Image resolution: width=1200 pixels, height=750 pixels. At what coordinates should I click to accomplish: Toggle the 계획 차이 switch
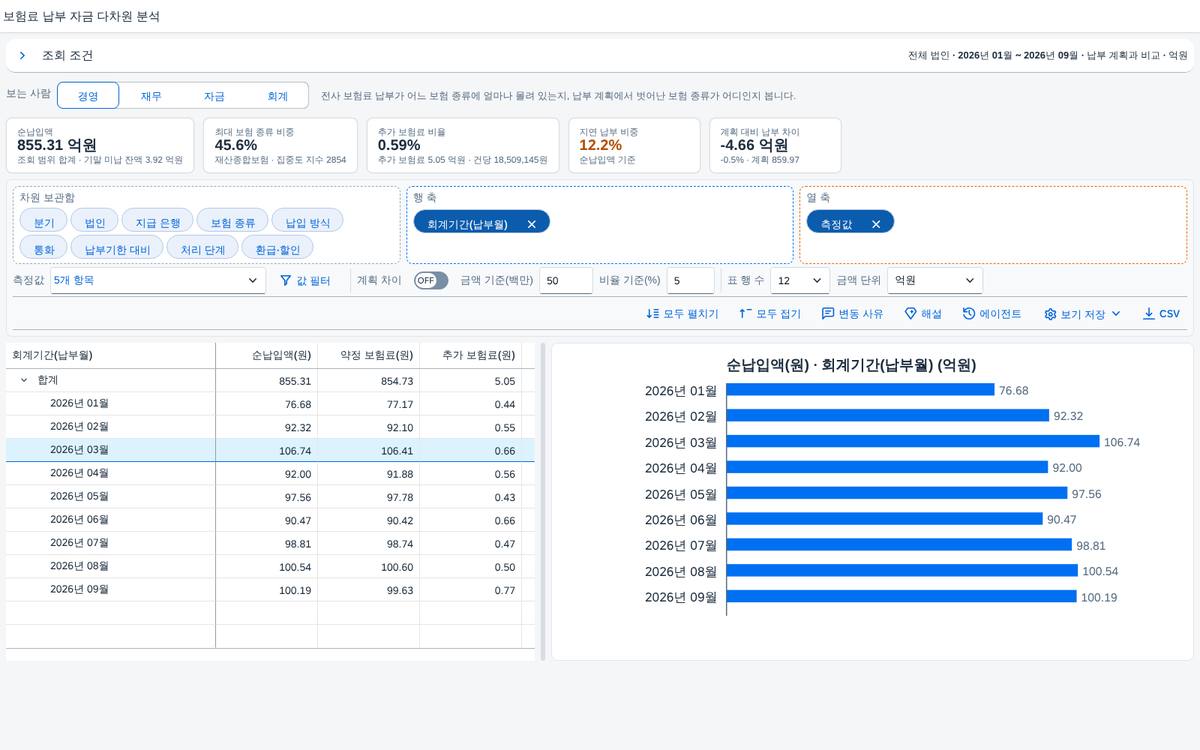point(431,281)
